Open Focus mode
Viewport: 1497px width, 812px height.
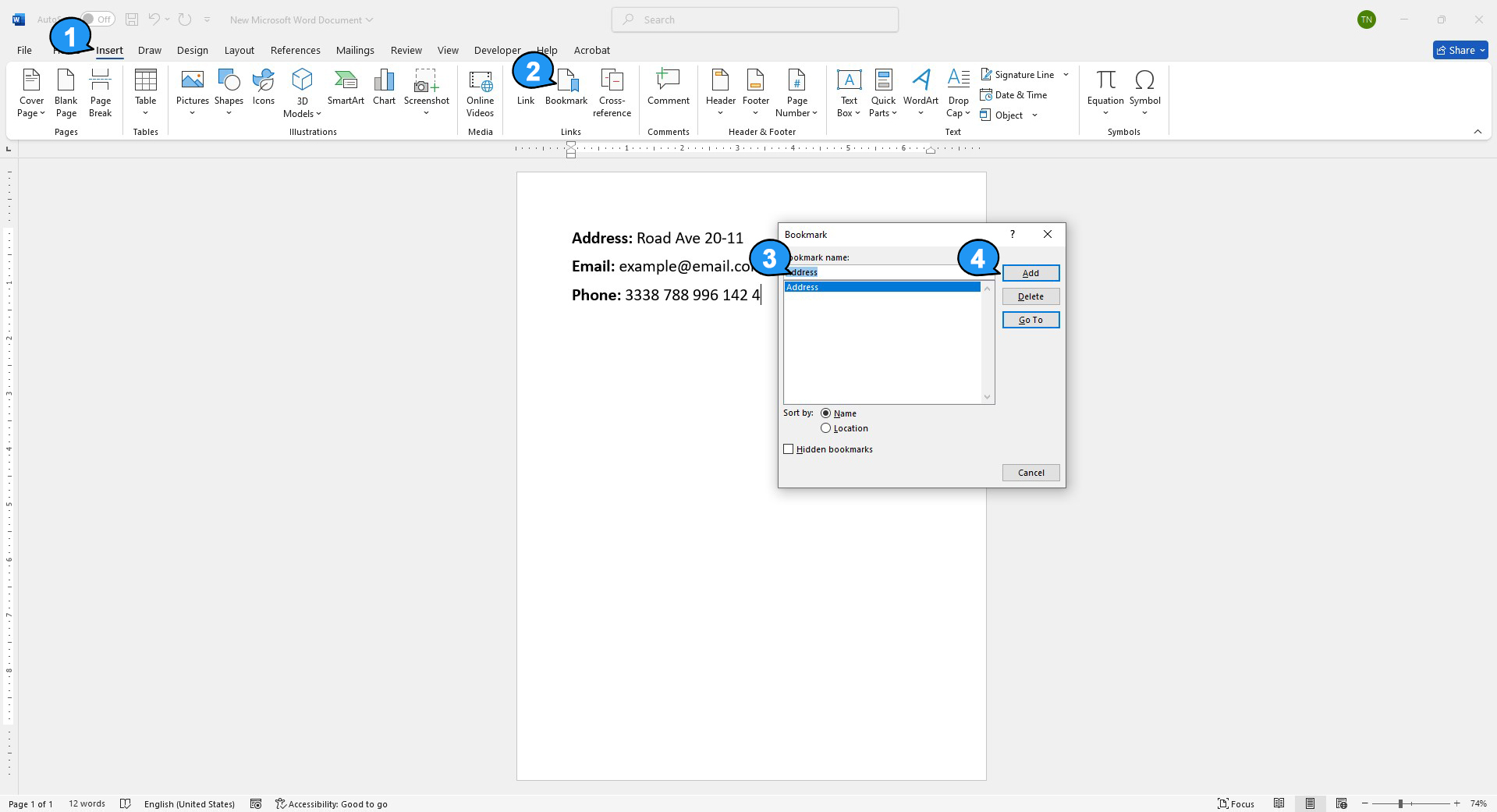(x=1236, y=803)
